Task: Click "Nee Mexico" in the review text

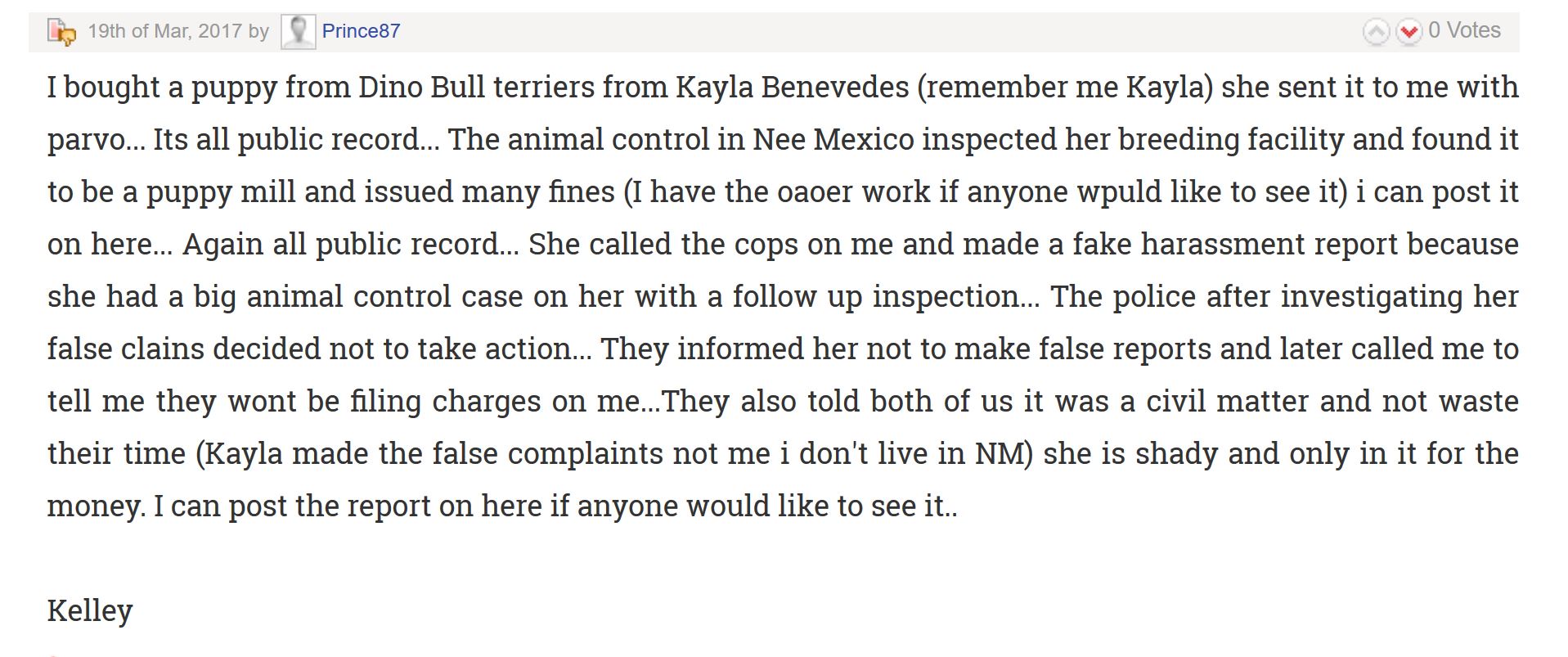Action: click(x=833, y=139)
